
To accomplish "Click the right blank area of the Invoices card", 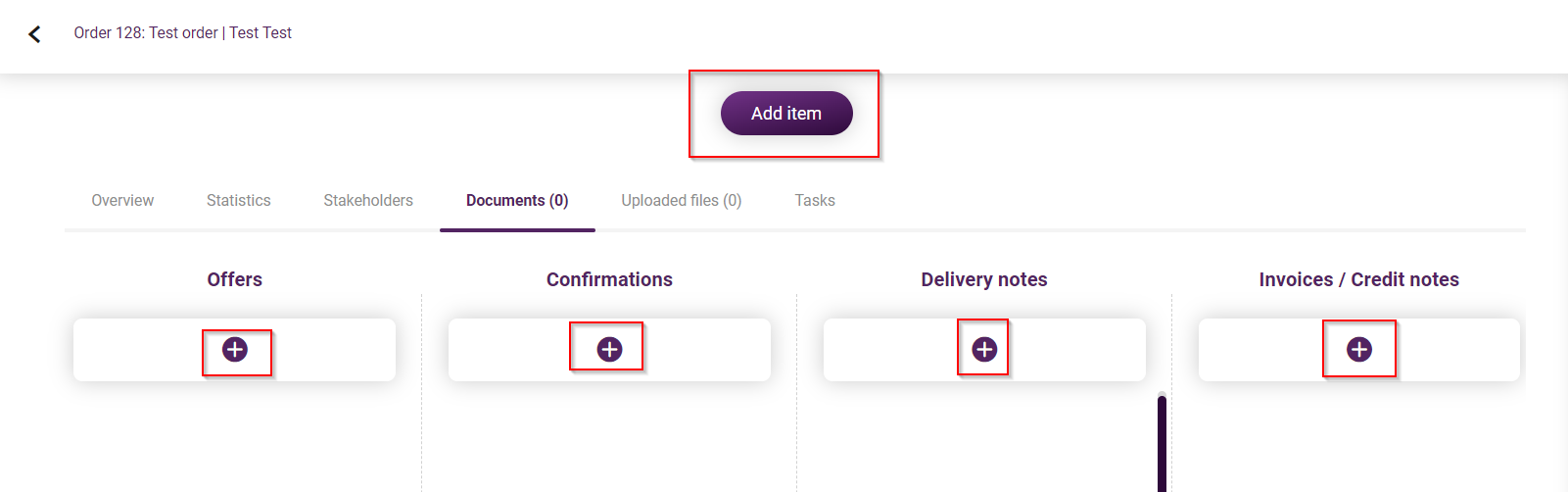I will tap(1459, 350).
